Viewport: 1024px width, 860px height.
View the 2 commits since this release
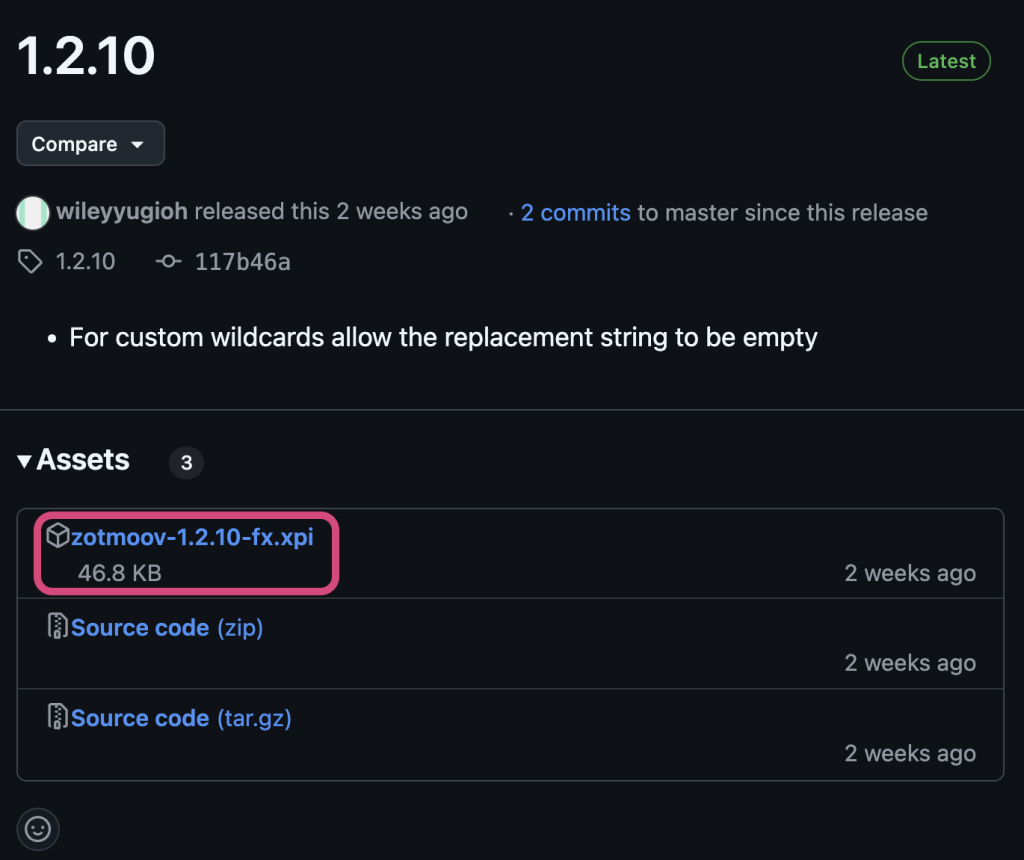click(575, 212)
